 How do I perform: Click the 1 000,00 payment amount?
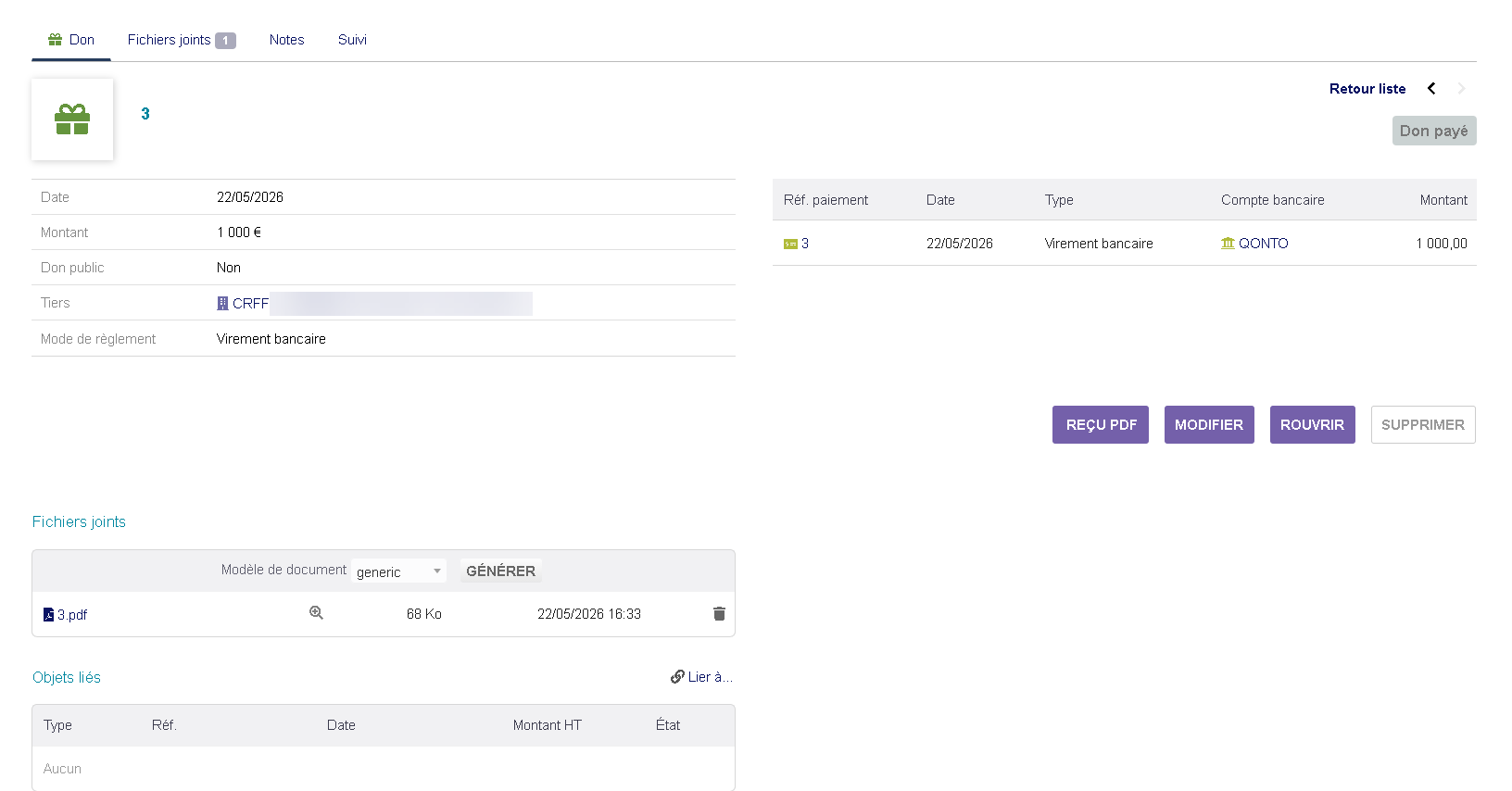click(1442, 244)
